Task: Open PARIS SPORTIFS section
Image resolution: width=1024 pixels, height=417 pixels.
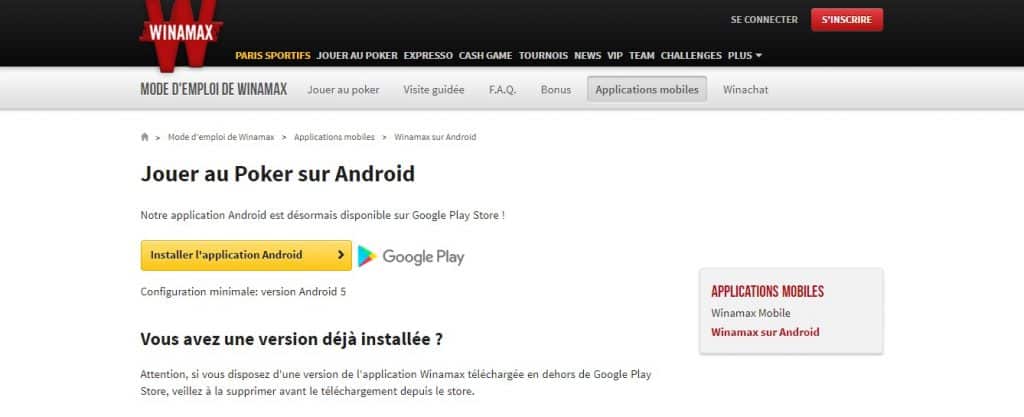Action: [273, 55]
